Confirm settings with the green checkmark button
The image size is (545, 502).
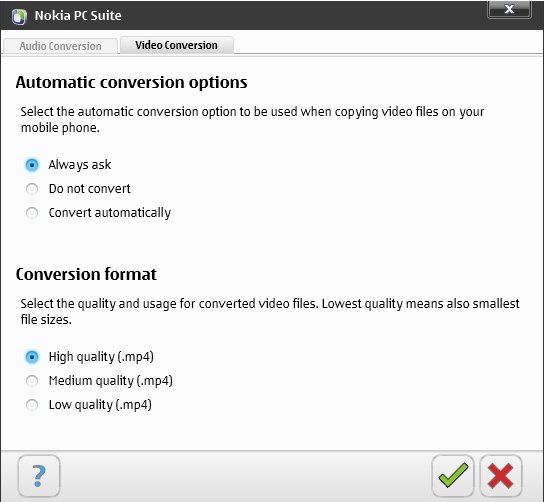(453, 475)
